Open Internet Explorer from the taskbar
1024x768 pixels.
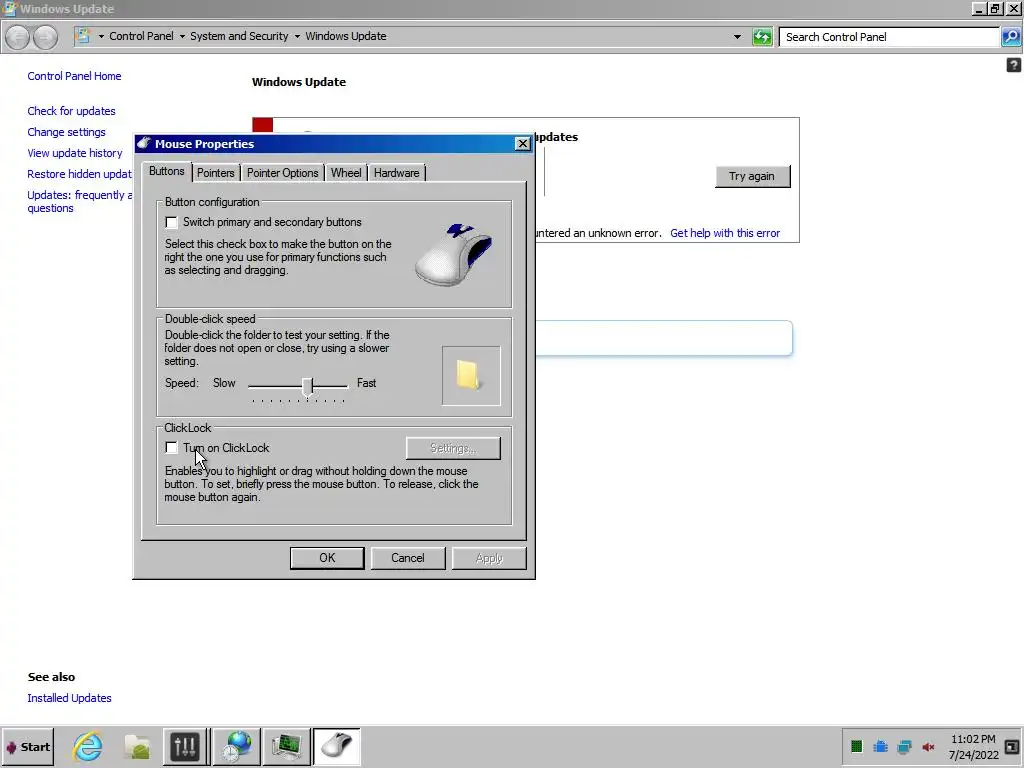(x=88, y=746)
